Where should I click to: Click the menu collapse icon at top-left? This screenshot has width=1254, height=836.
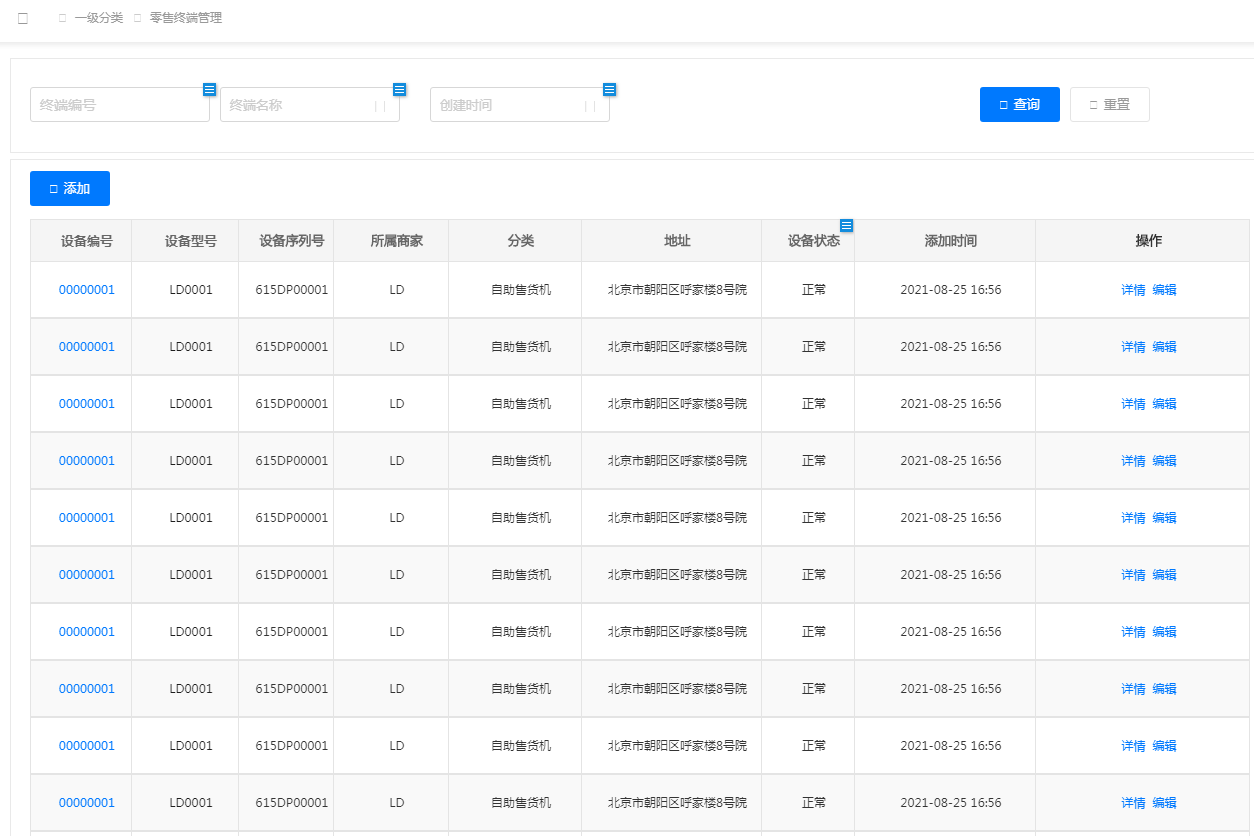23,18
